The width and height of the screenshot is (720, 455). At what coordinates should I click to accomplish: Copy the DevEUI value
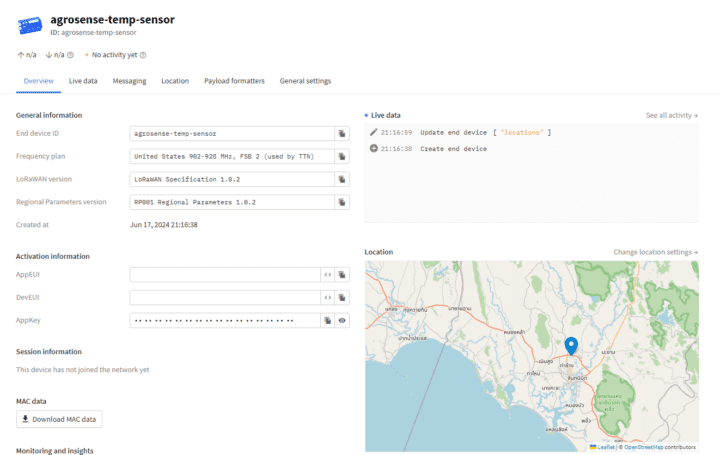(341, 297)
